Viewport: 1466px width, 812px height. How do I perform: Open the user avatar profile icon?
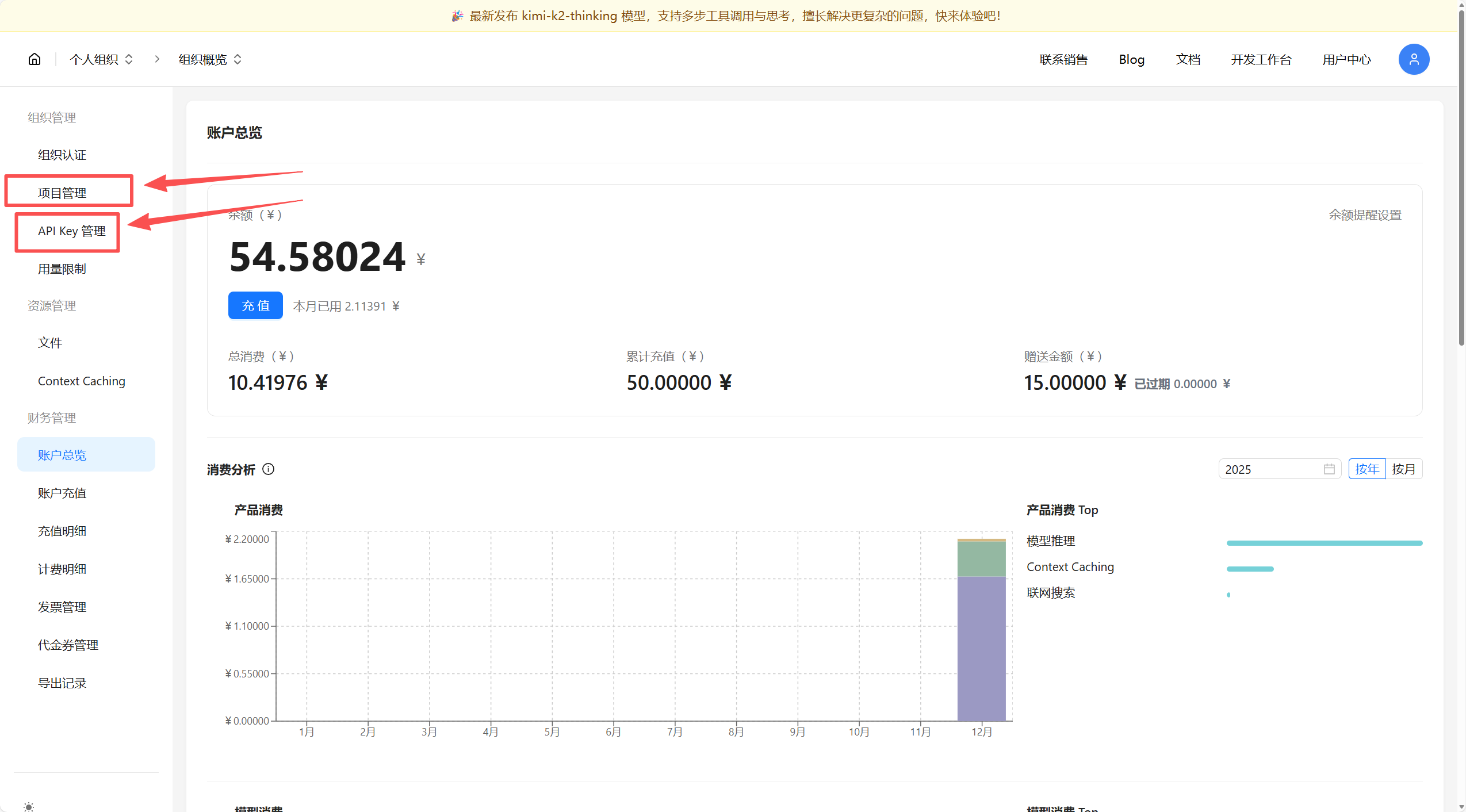pyautogui.click(x=1414, y=59)
